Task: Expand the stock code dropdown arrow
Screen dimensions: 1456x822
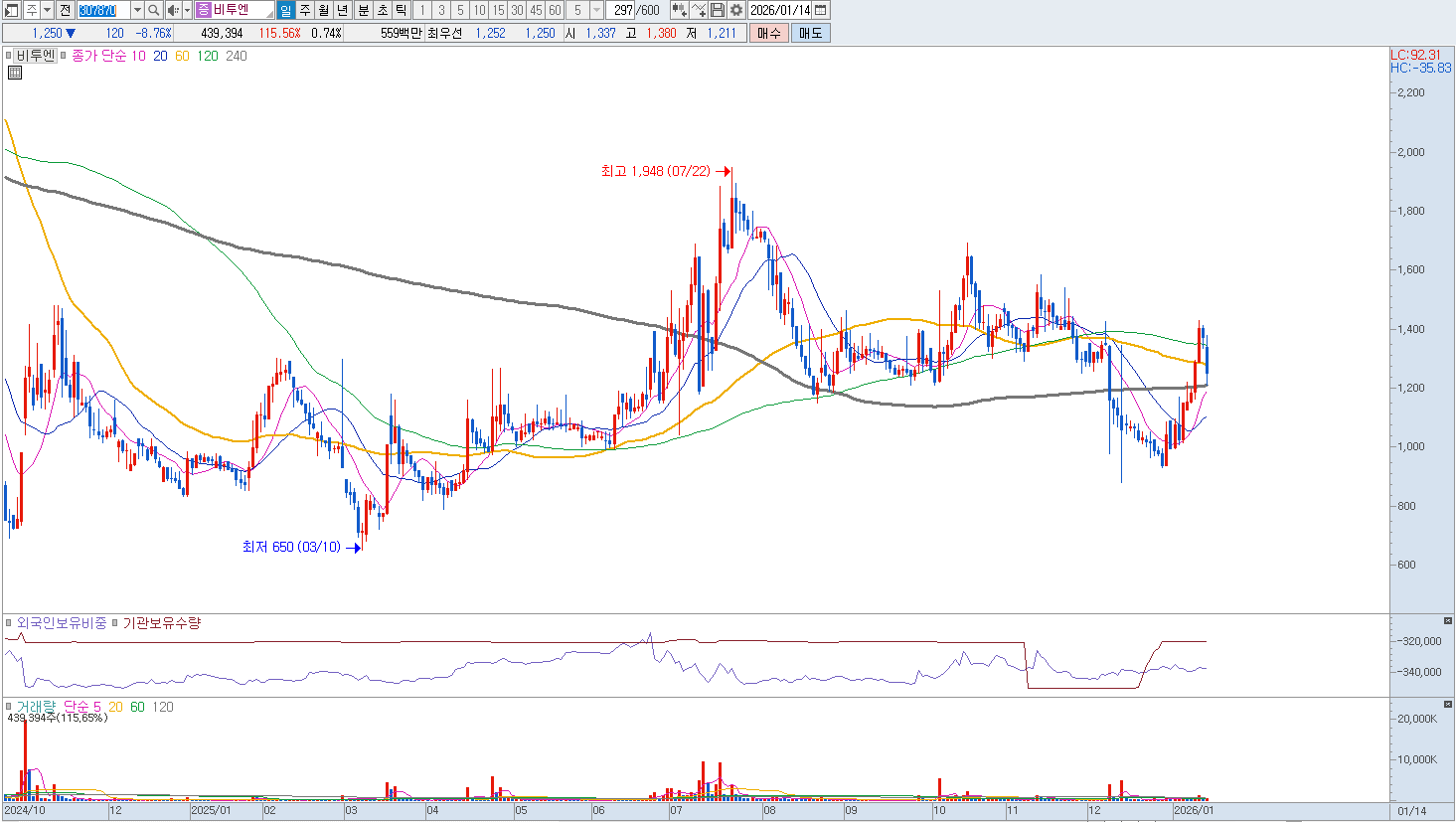Action: 137,10
